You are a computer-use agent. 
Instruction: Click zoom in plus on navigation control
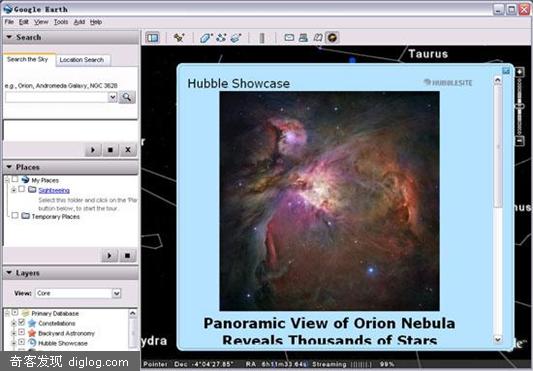click(x=519, y=72)
